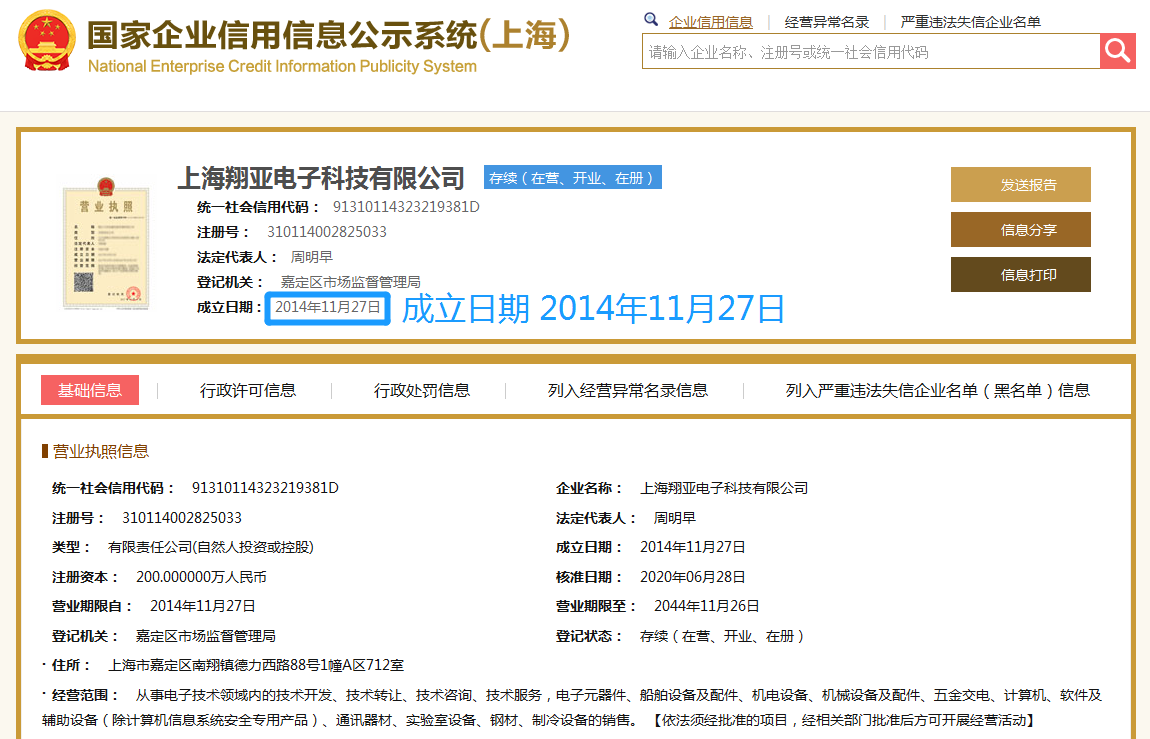The height and width of the screenshot is (739, 1150).
Task: Click the registered capital value 200.000000万人民币
Action: (x=201, y=577)
